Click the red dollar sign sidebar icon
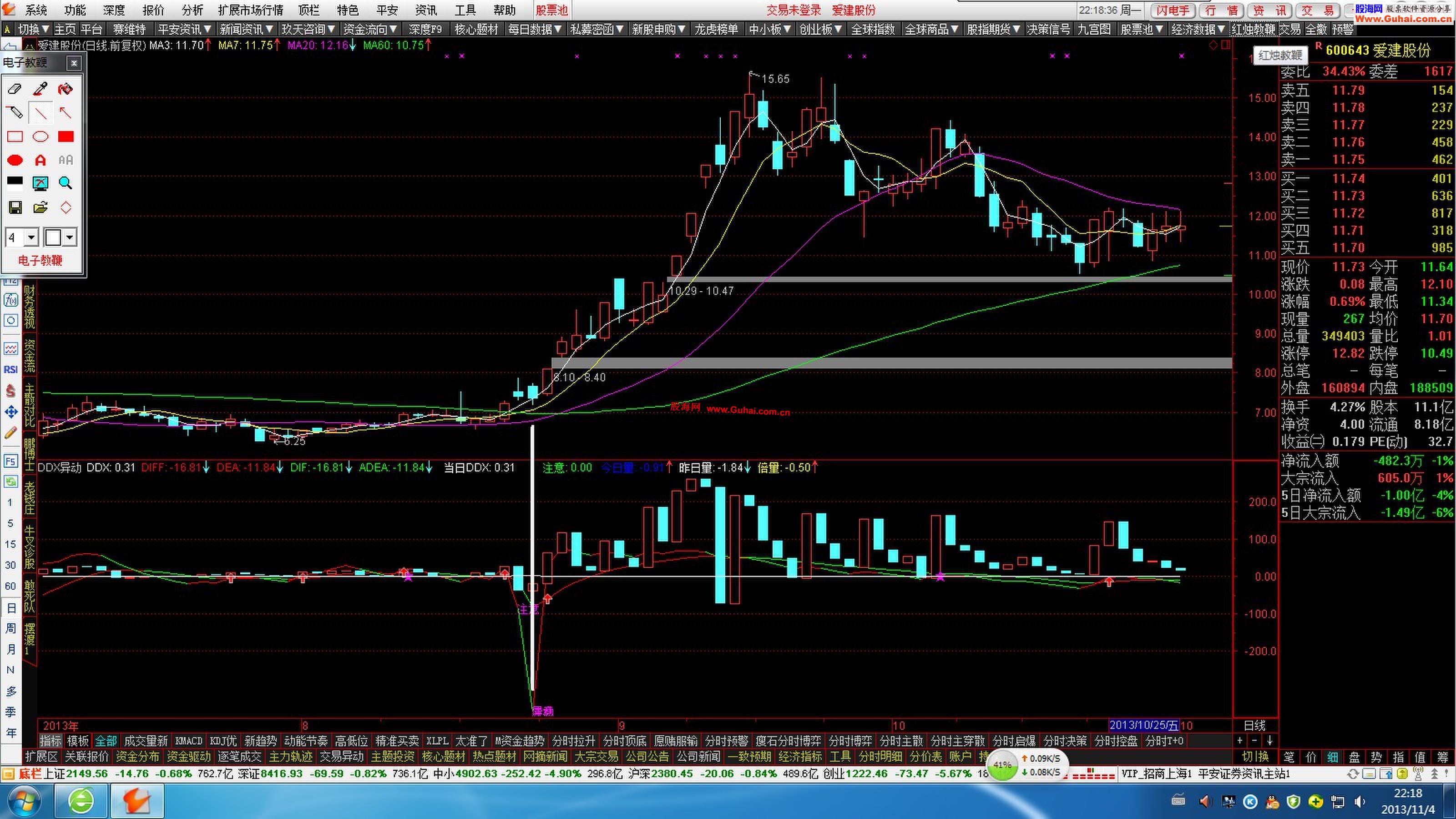1456x819 pixels. point(10,390)
